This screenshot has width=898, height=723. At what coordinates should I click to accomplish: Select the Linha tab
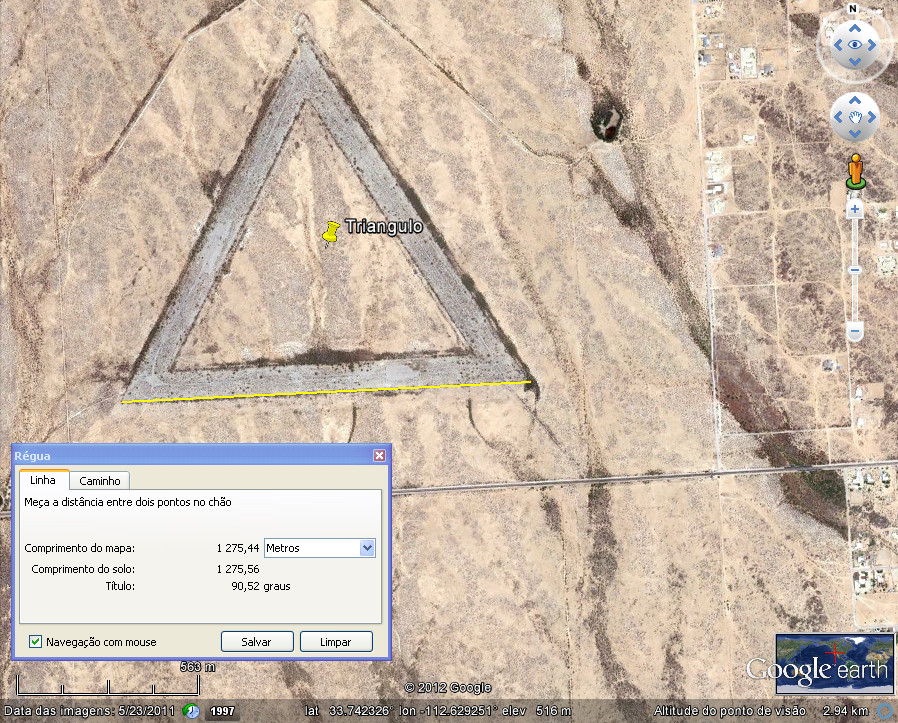point(44,481)
